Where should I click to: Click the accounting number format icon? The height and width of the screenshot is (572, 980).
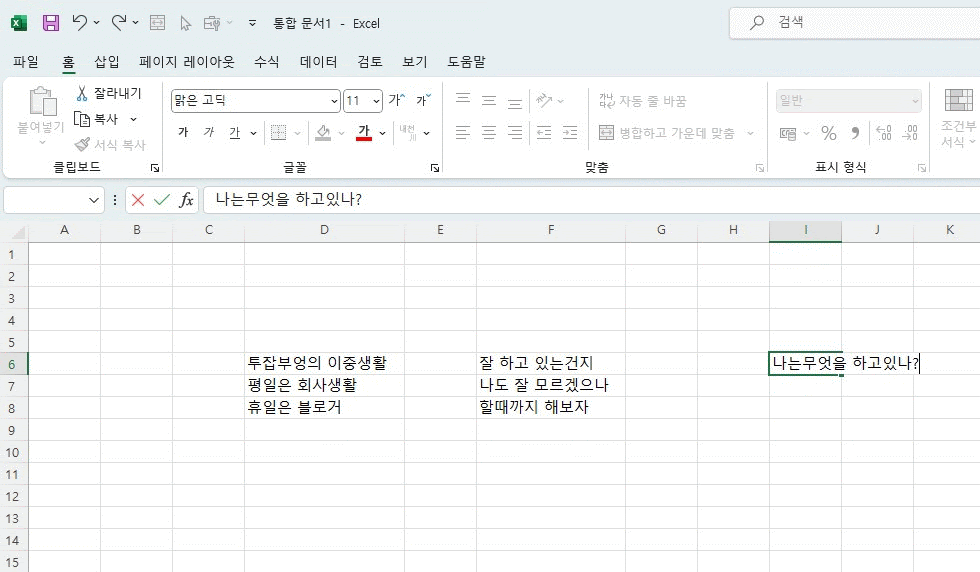(x=788, y=133)
